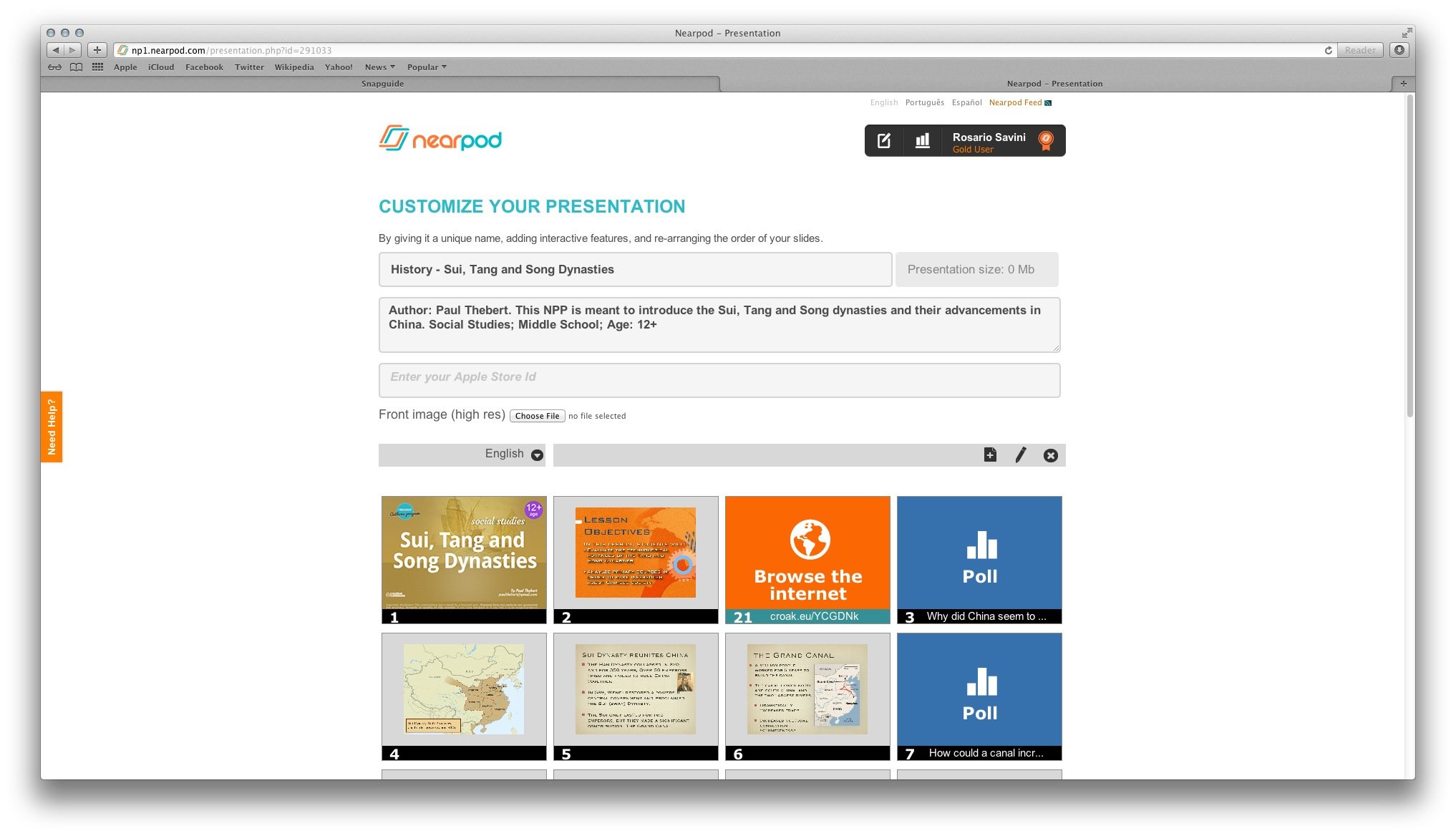Click the edit pencil icon

pos(1020,455)
